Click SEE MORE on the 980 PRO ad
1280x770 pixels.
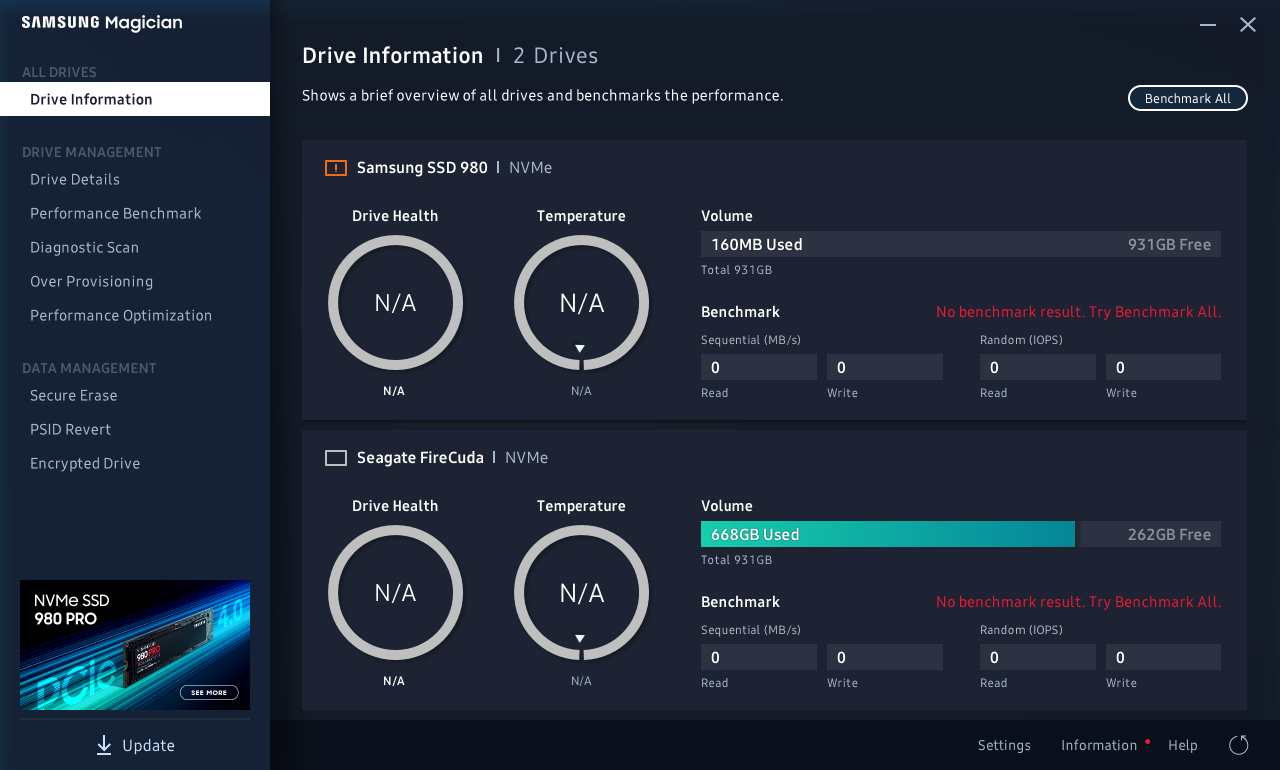[209, 692]
